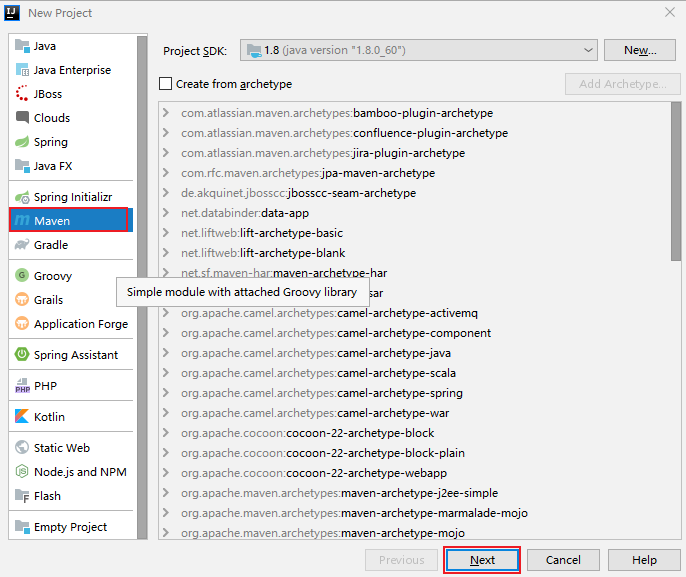Expand camel-archetype-war chevron
This screenshot has width=686, height=577.
pyautogui.click(x=166, y=413)
